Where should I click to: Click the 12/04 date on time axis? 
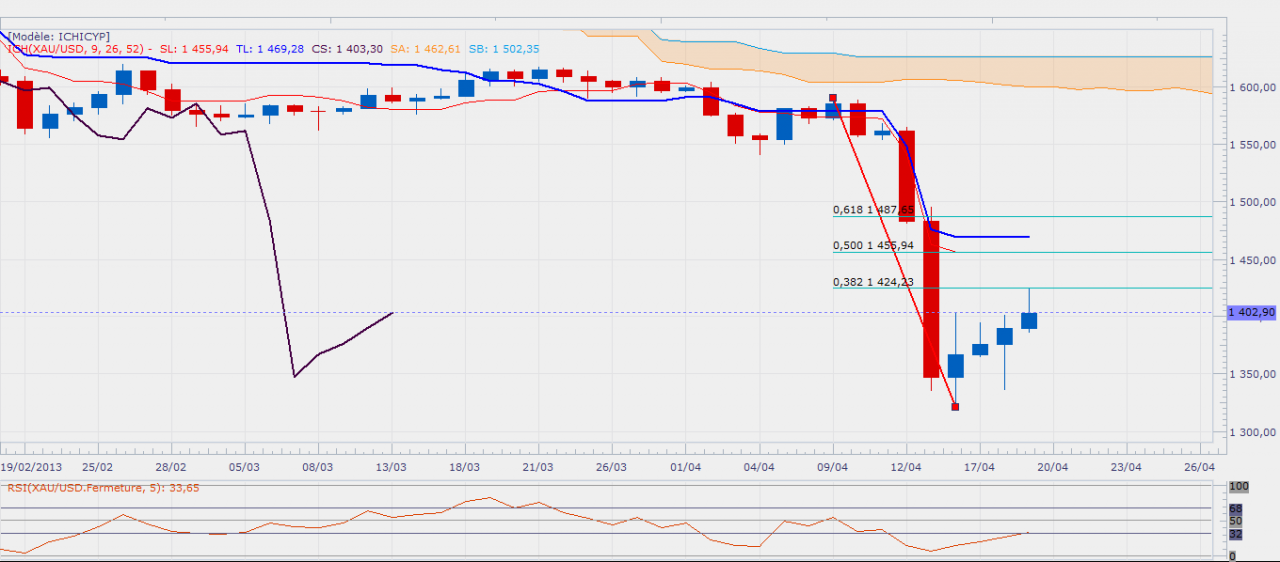906,466
